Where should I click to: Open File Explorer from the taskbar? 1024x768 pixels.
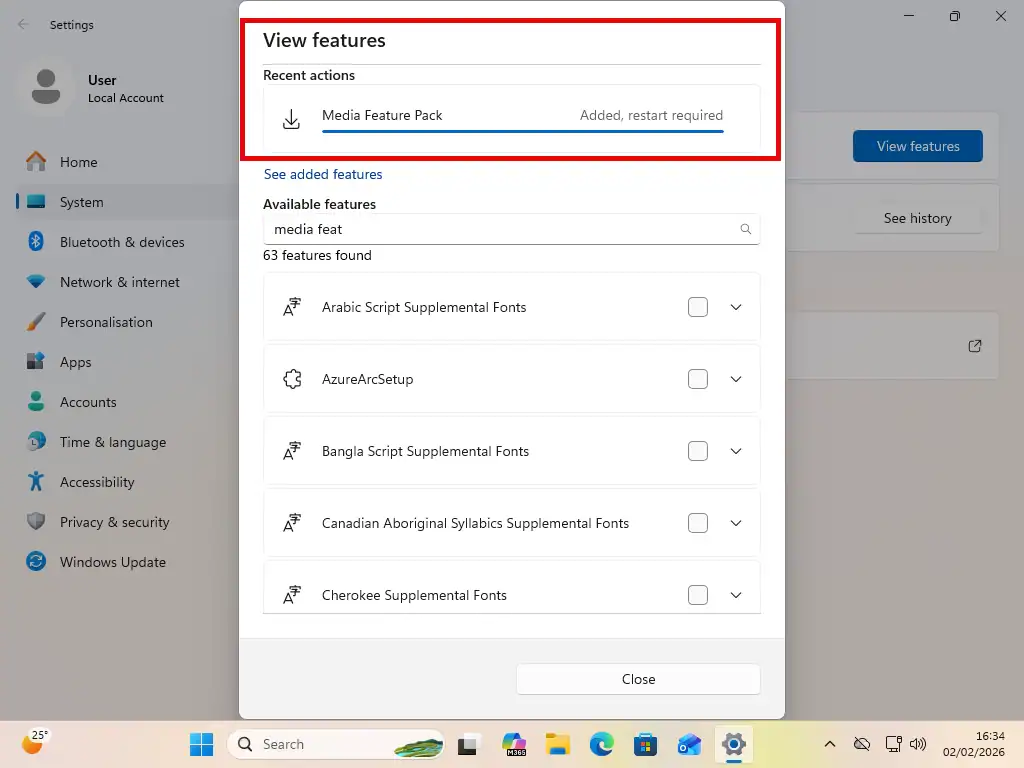[x=557, y=744]
